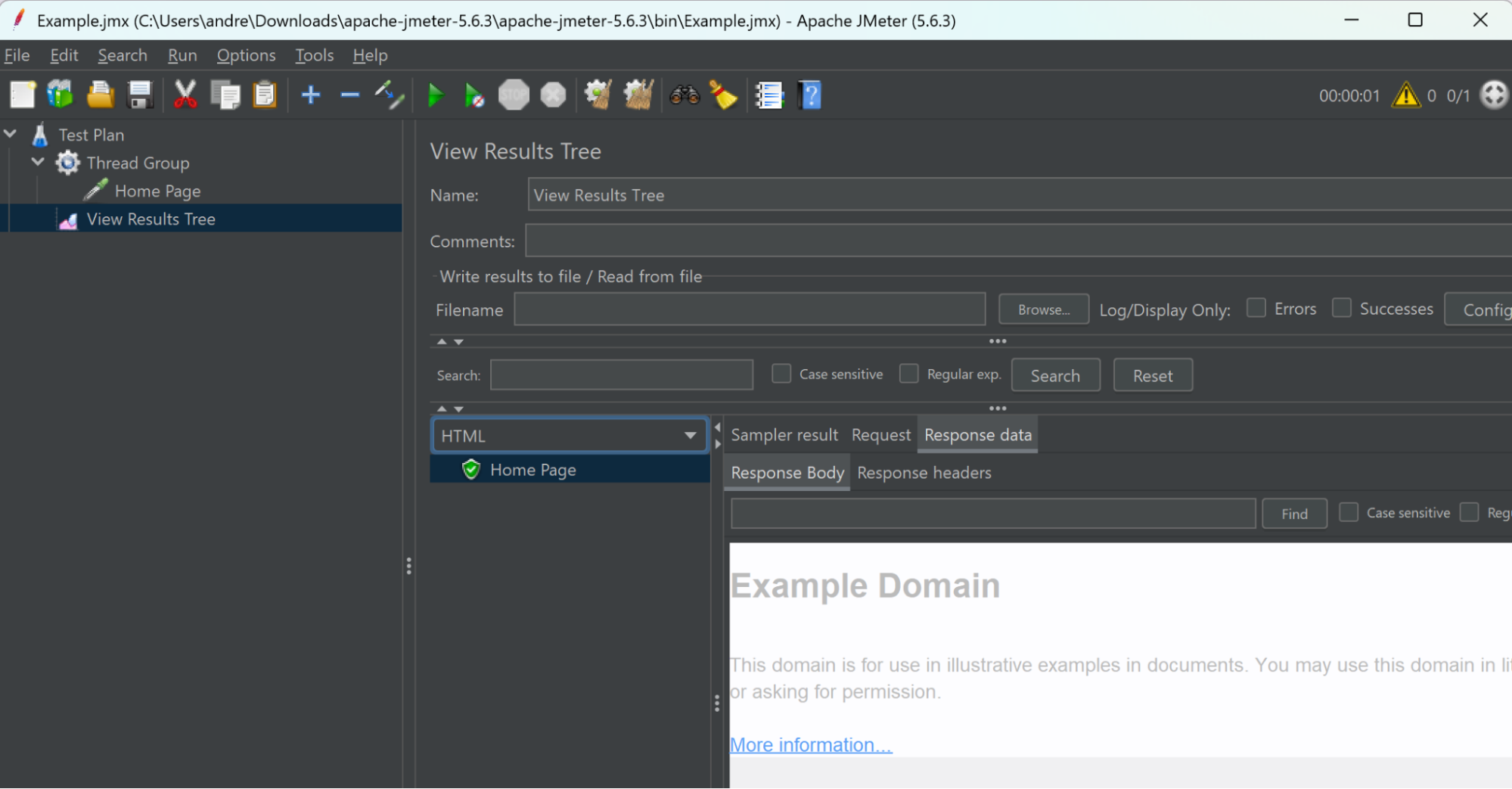This screenshot has width=1512, height=789.
Task: Switch to the Sampler result tab
Action: (x=784, y=435)
